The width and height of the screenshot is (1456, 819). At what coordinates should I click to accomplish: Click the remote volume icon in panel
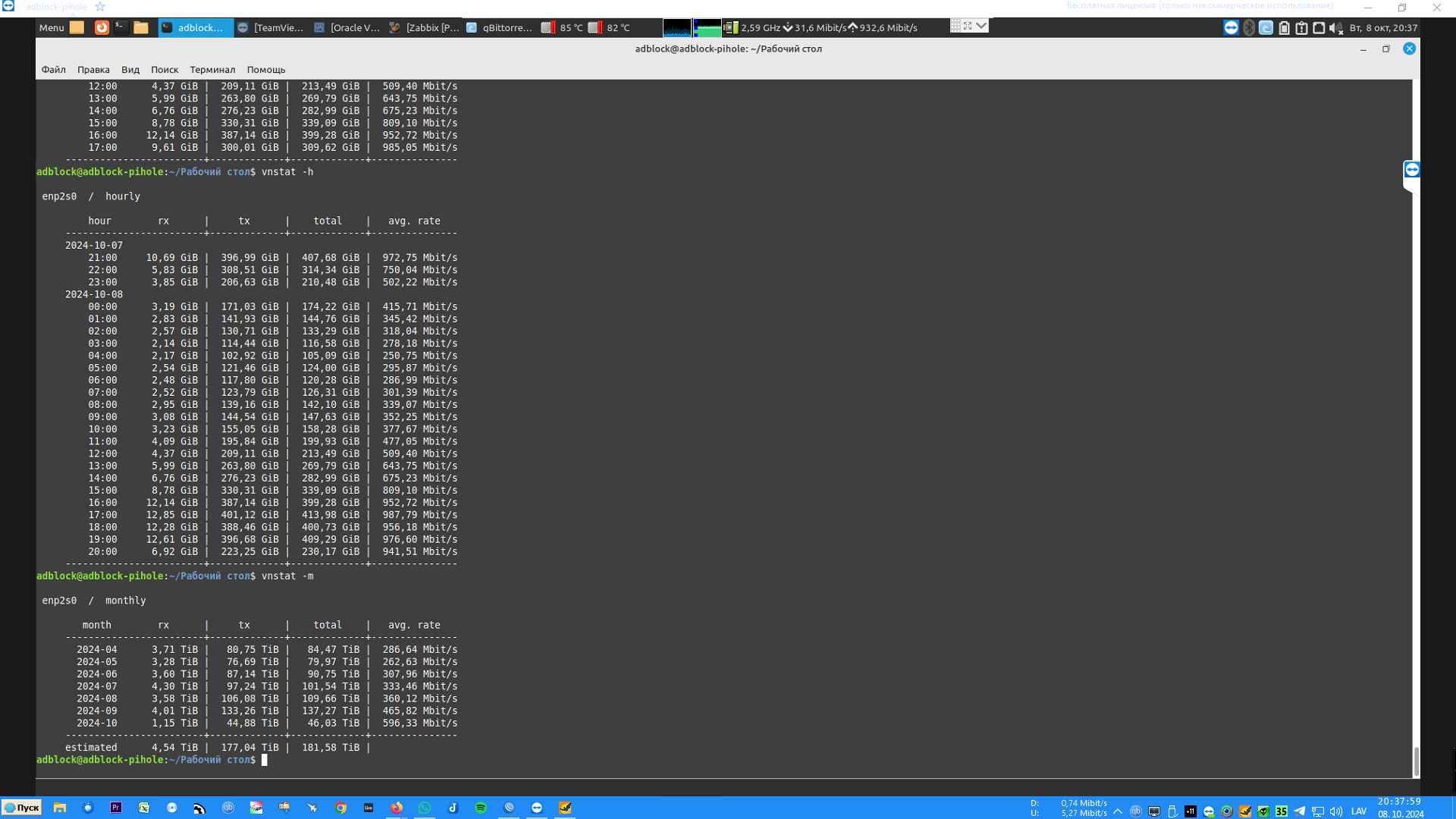1335,28
